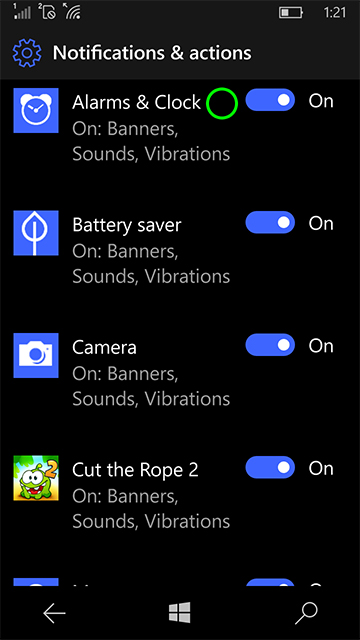The image size is (360, 640).
Task: Tap the Wi-Fi status icon
Action: point(71,11)
